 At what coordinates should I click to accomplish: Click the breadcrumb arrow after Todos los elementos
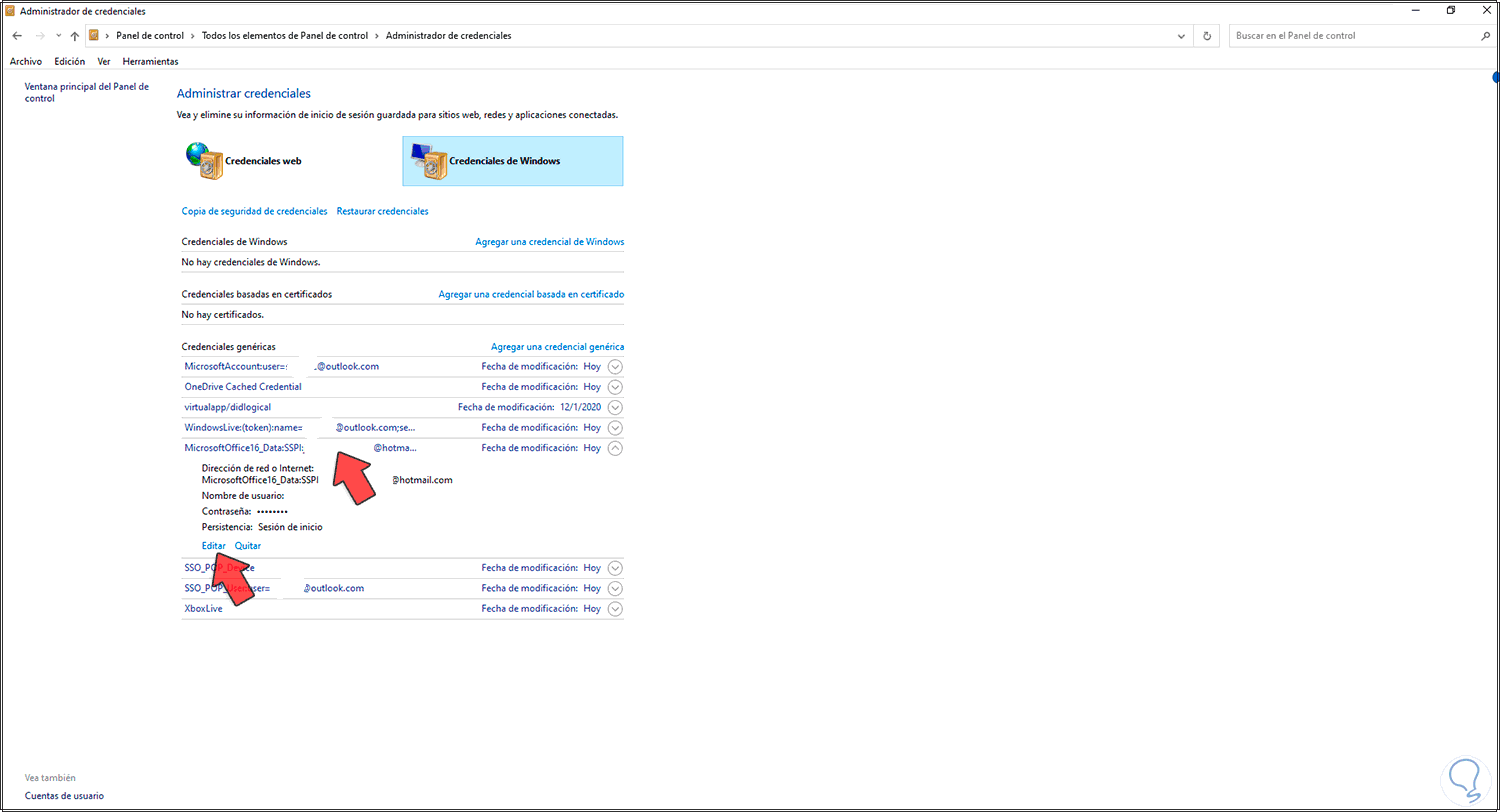pyautogui.click(x=378, y=36)
